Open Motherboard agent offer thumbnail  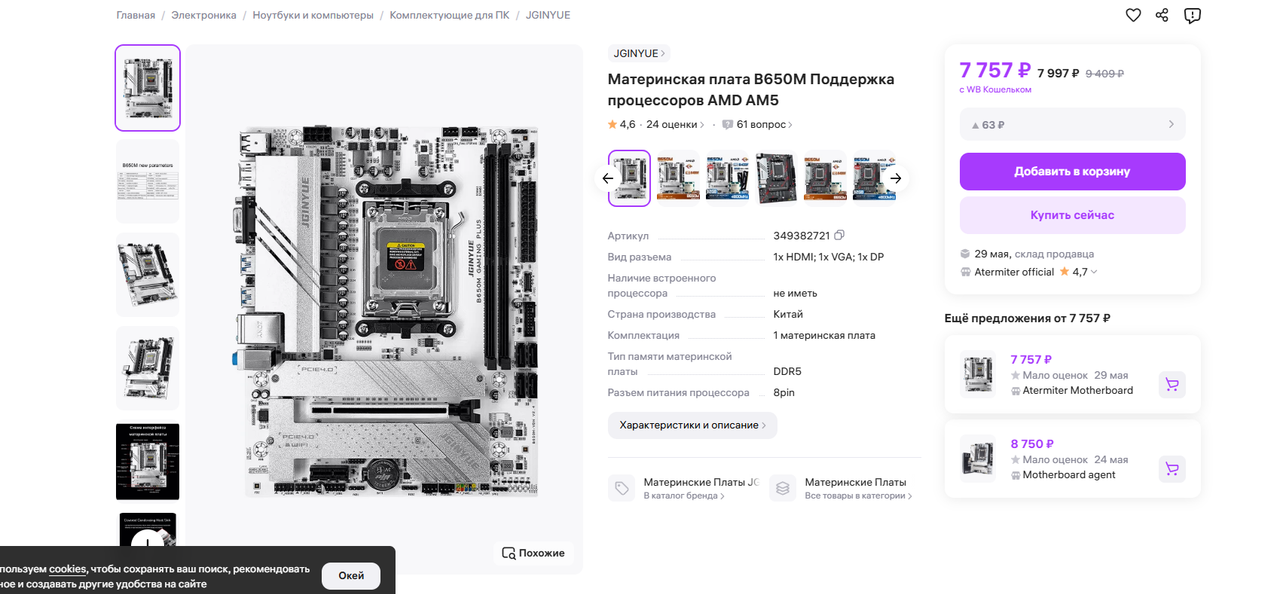(x=979, y=459)
